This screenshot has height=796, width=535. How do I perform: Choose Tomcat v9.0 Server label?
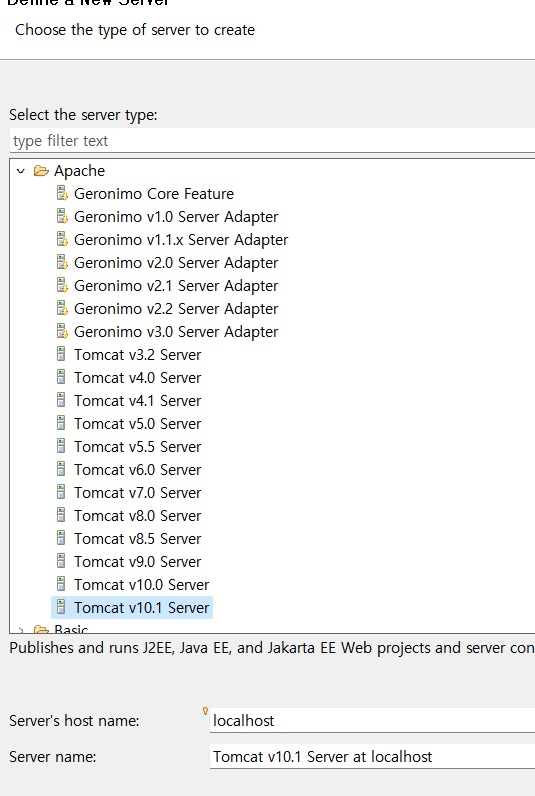point(138,561)
